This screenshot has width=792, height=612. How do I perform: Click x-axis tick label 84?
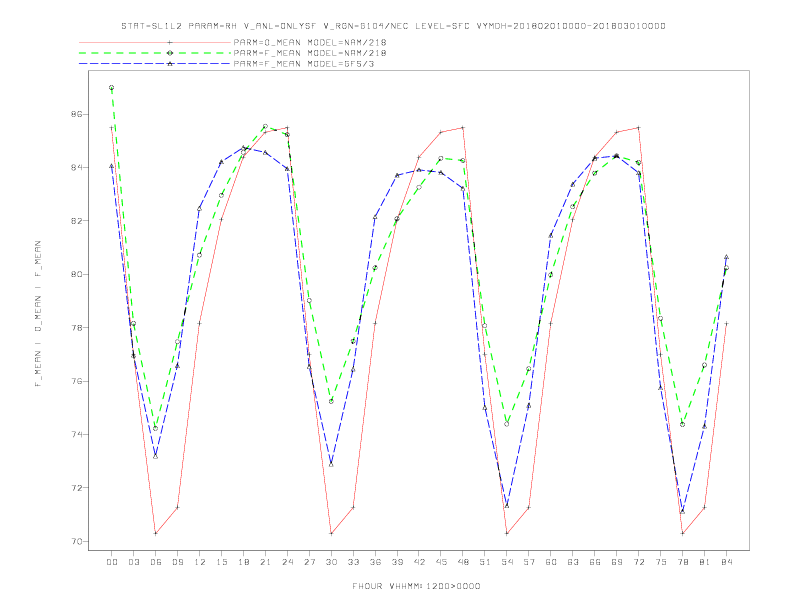pyautogui.click(x=727, y=562)
